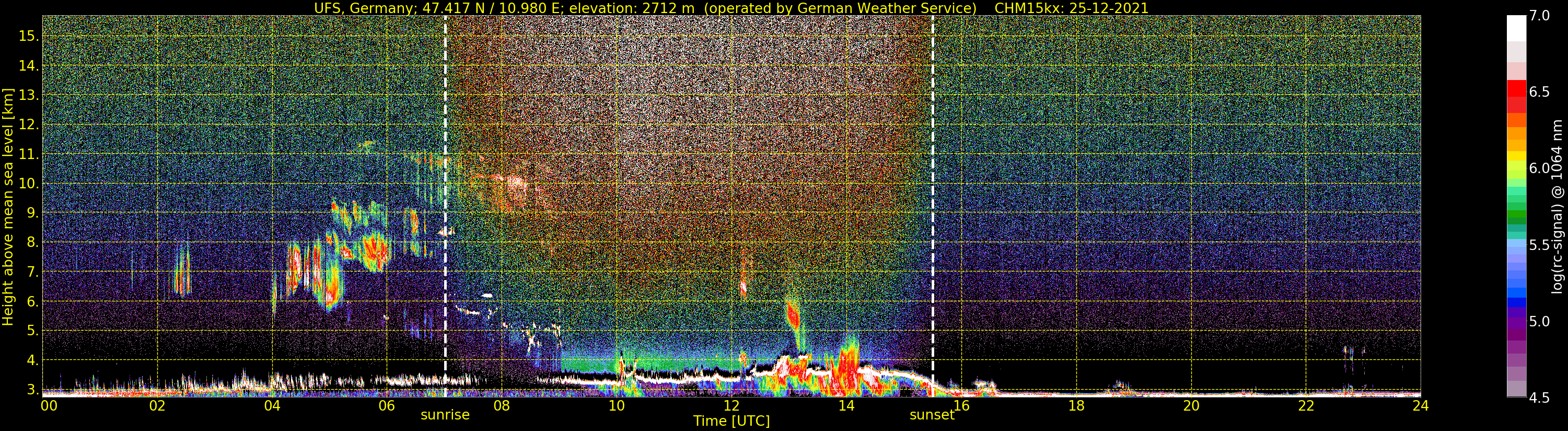
Task: Click the '6.5' colorbar tick label
Action: click(x=1539, y=92)
